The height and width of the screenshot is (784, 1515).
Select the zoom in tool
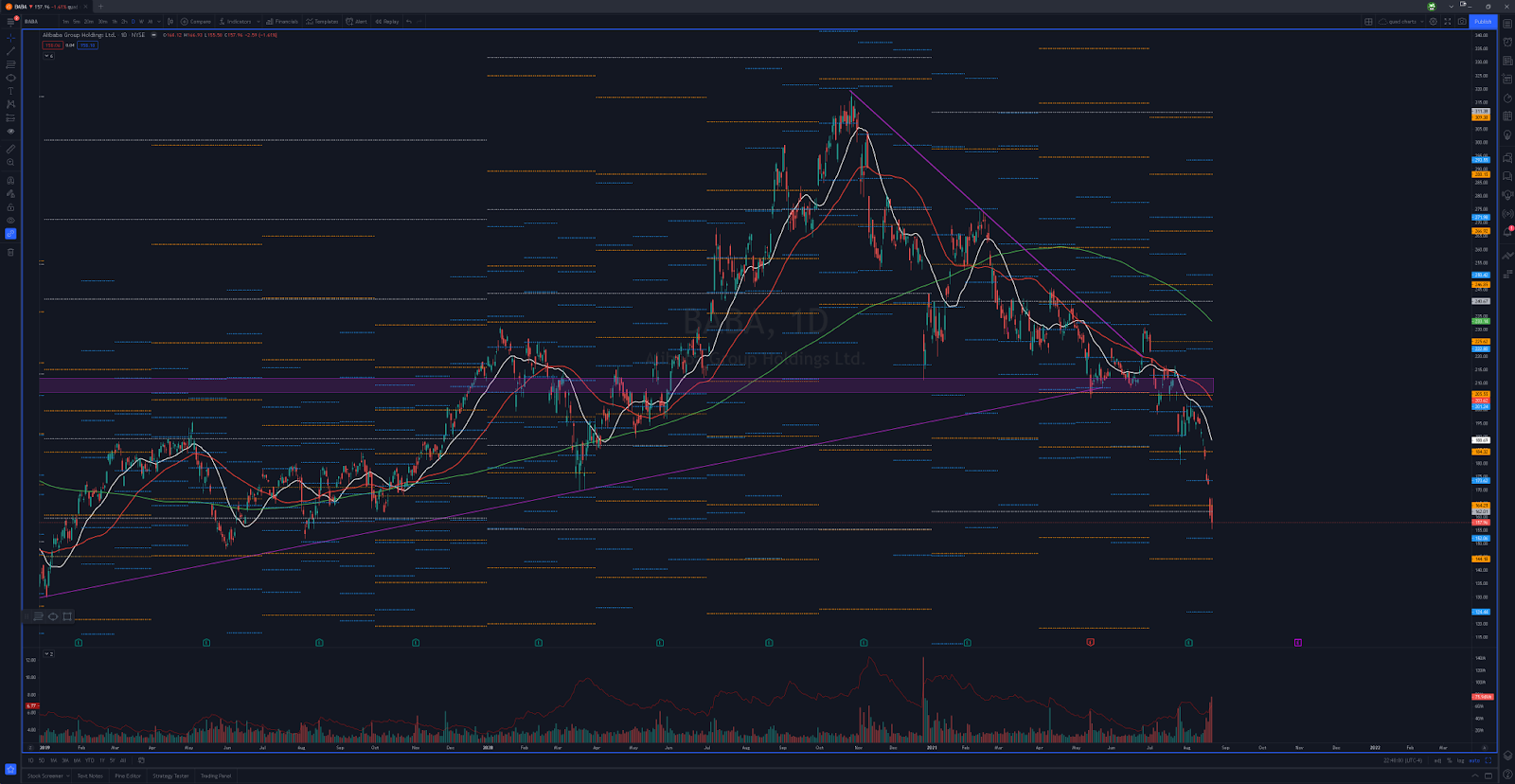point(10,162)
